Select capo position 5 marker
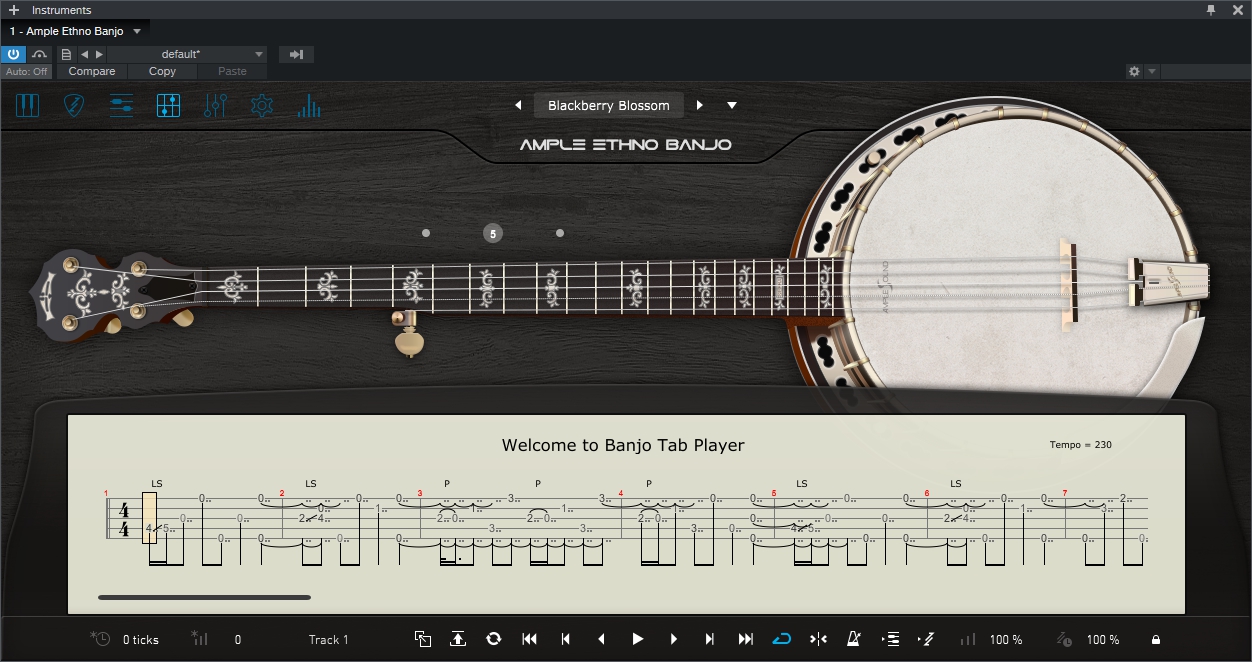 (492, 233)
